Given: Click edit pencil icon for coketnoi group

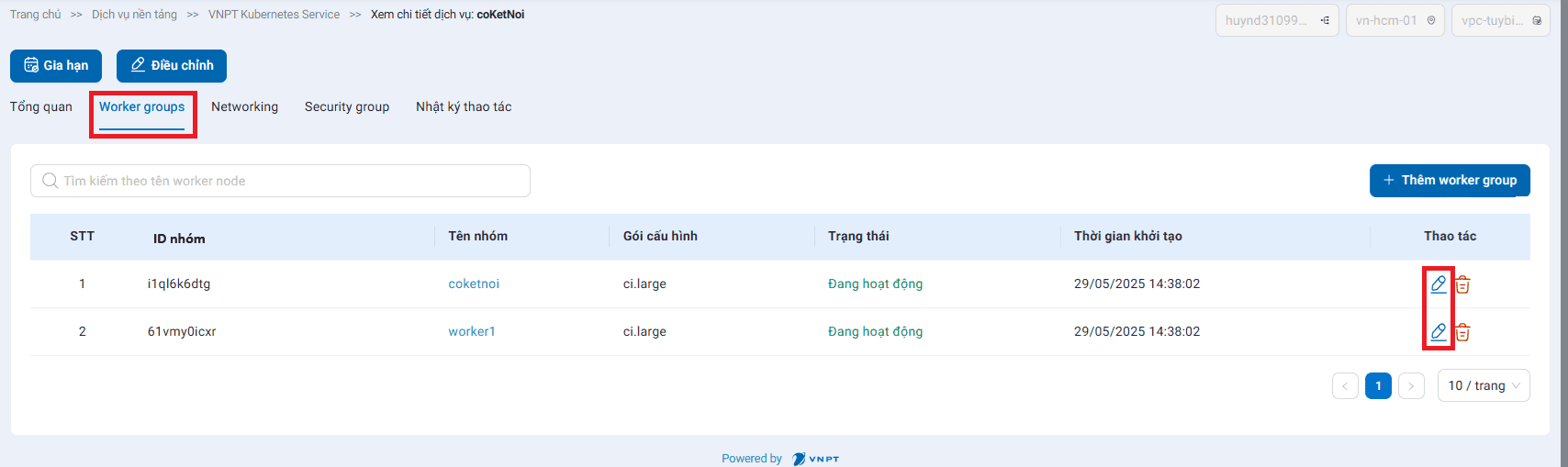Looking at the screenshot, I should (1439, 284).
